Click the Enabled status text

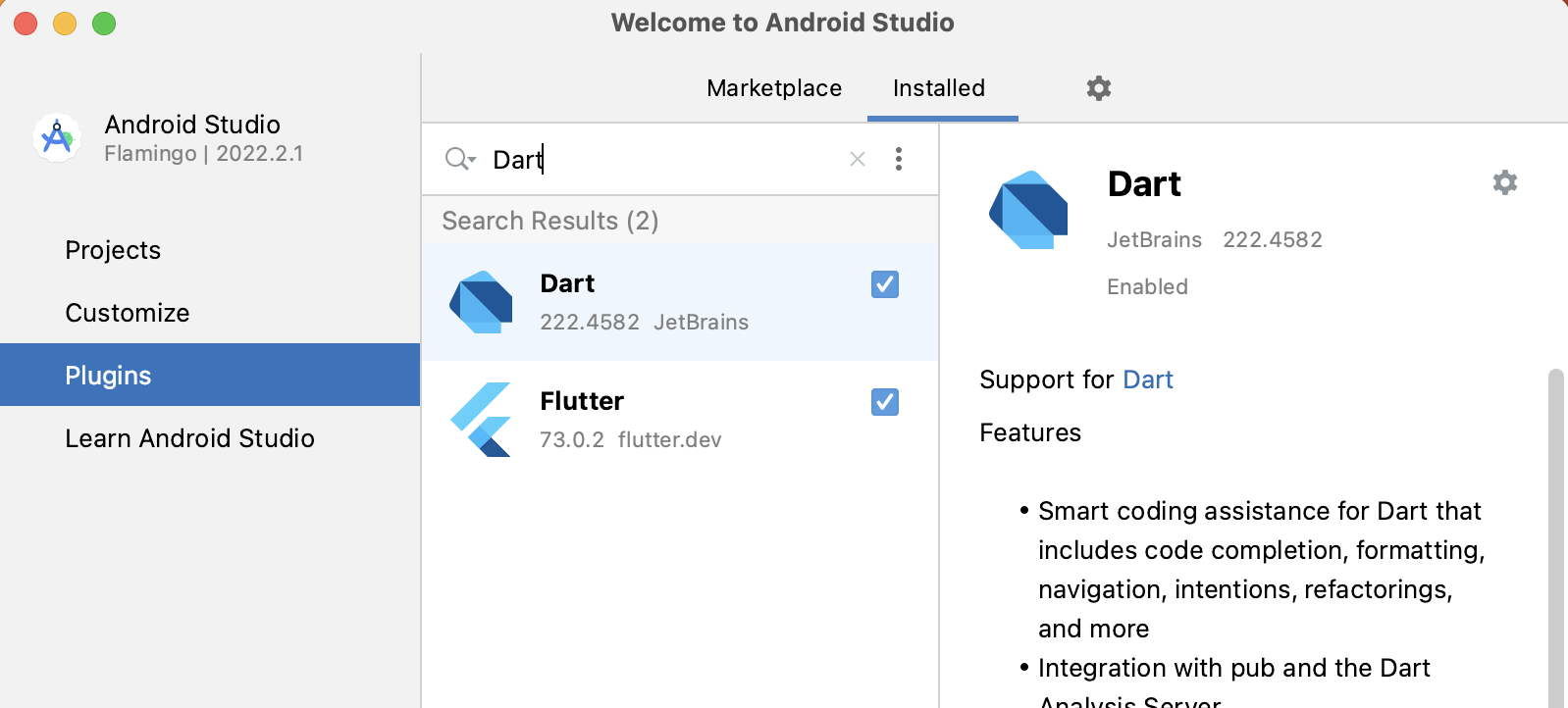[x=1147, y=286]
